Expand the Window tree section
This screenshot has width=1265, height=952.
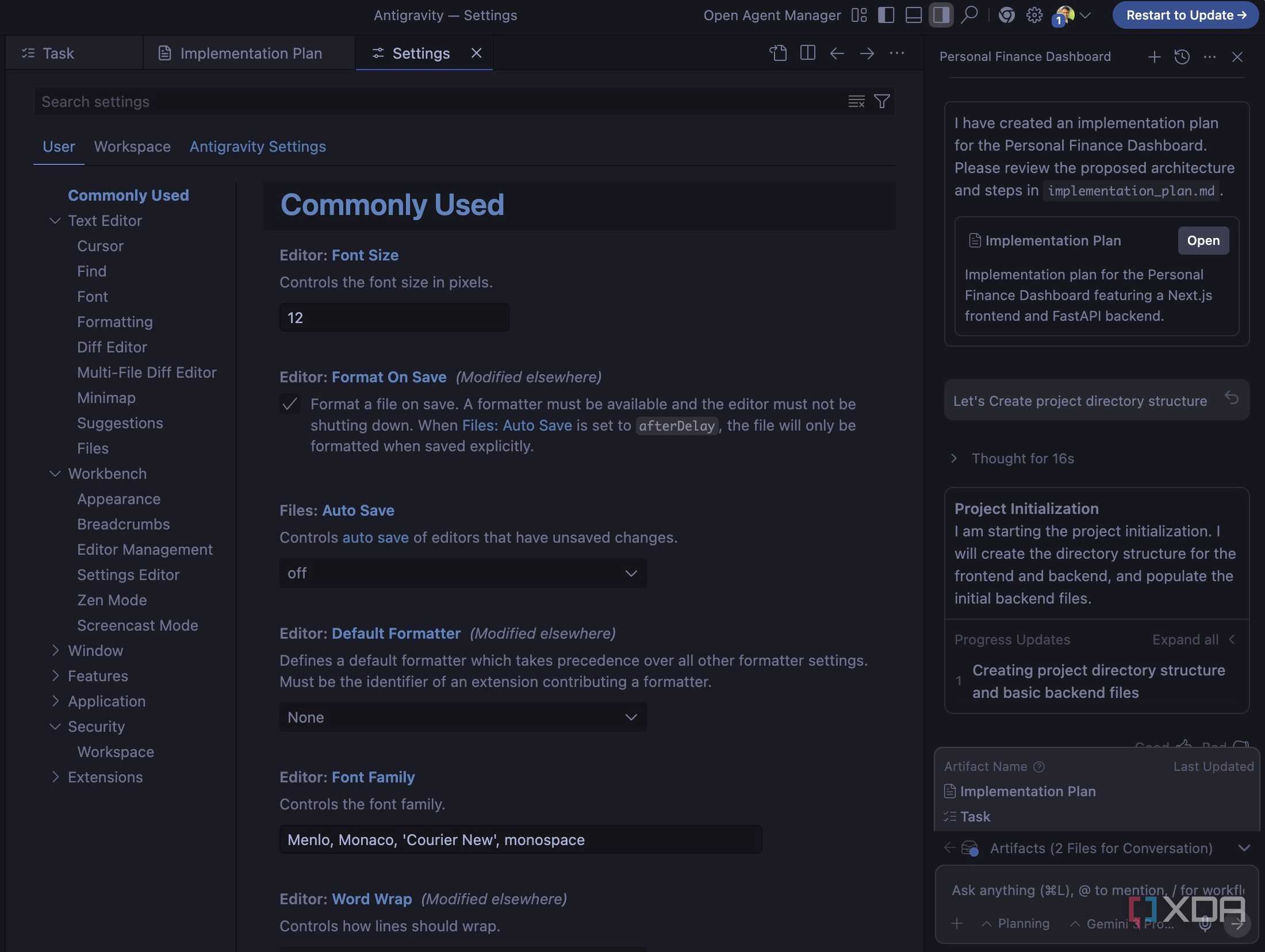pos(55,650)
